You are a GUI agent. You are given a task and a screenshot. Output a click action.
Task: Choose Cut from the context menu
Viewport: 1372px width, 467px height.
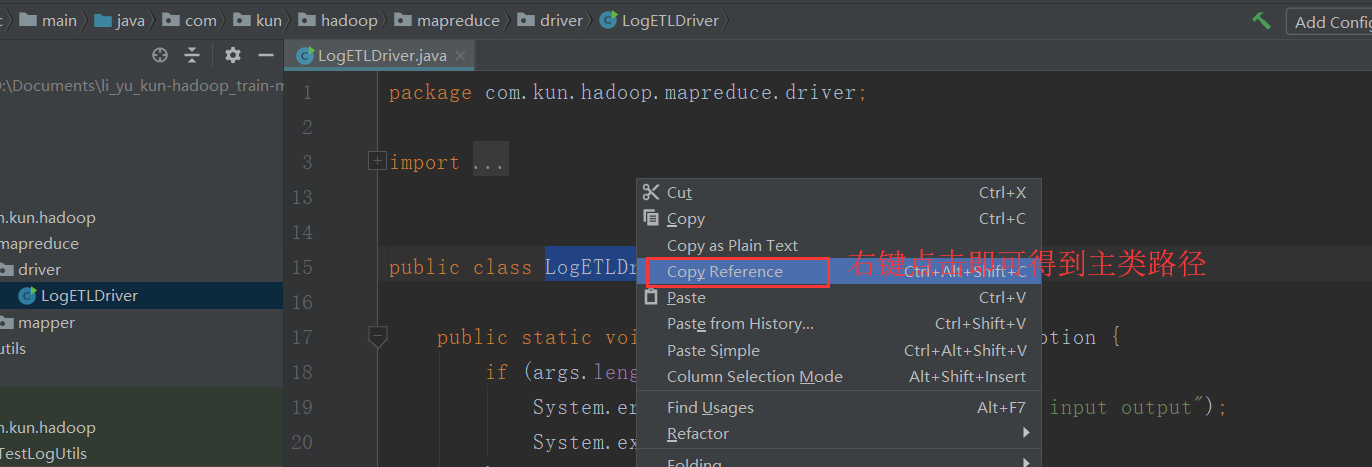tap(839, 192)
